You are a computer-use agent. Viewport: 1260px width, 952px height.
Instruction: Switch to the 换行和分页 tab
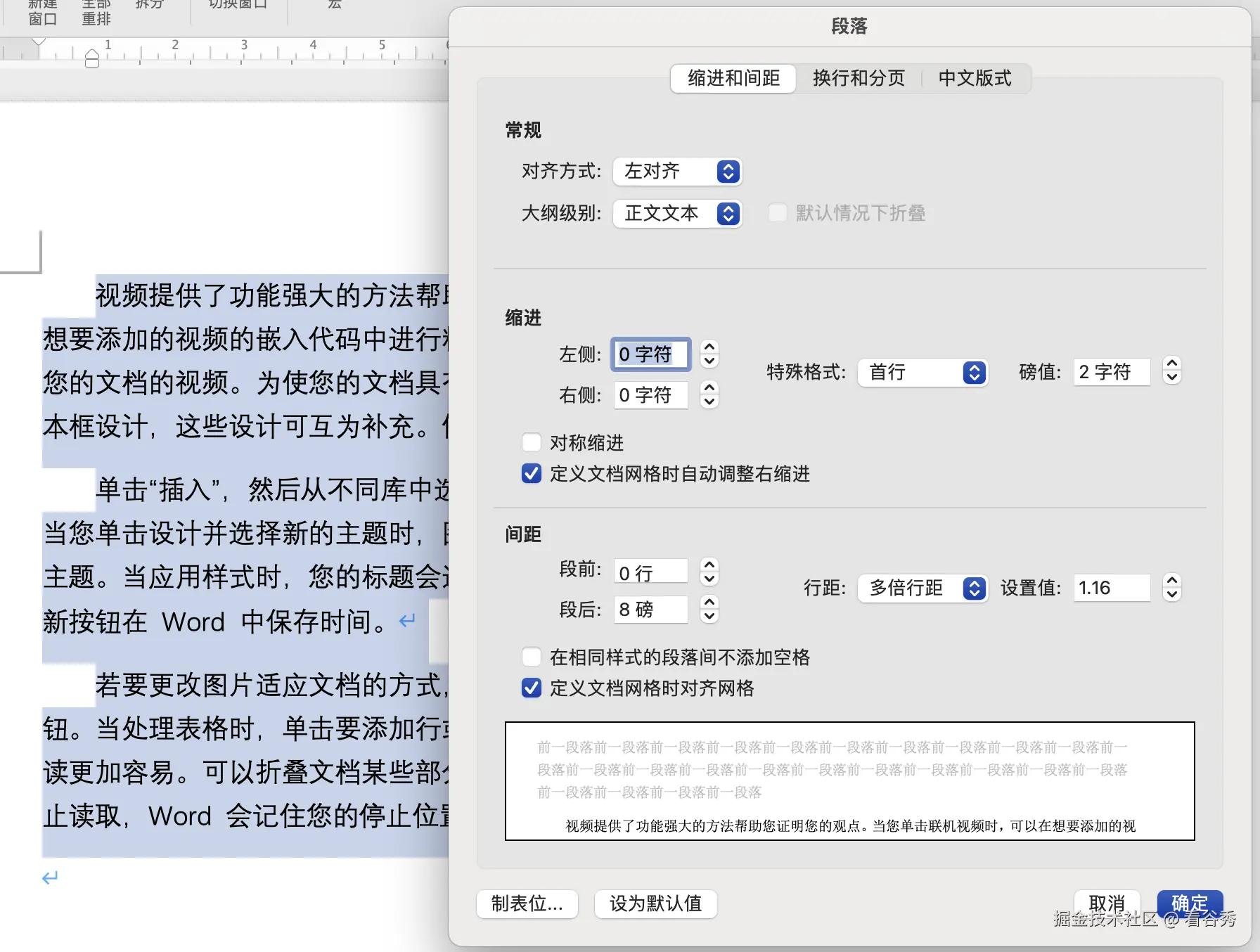coord(859,78)
